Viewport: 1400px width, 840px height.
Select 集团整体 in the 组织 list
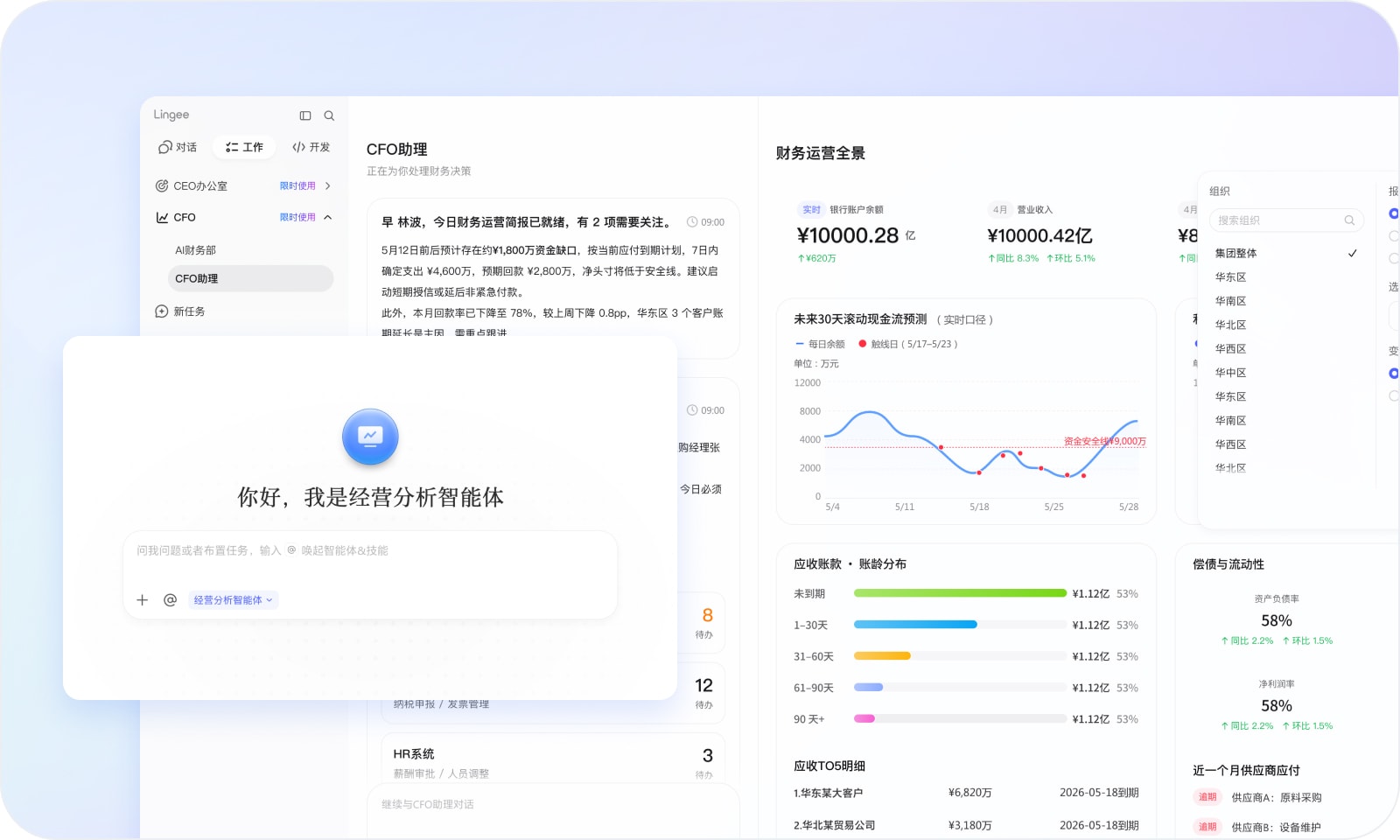[x=1286, y=253]
